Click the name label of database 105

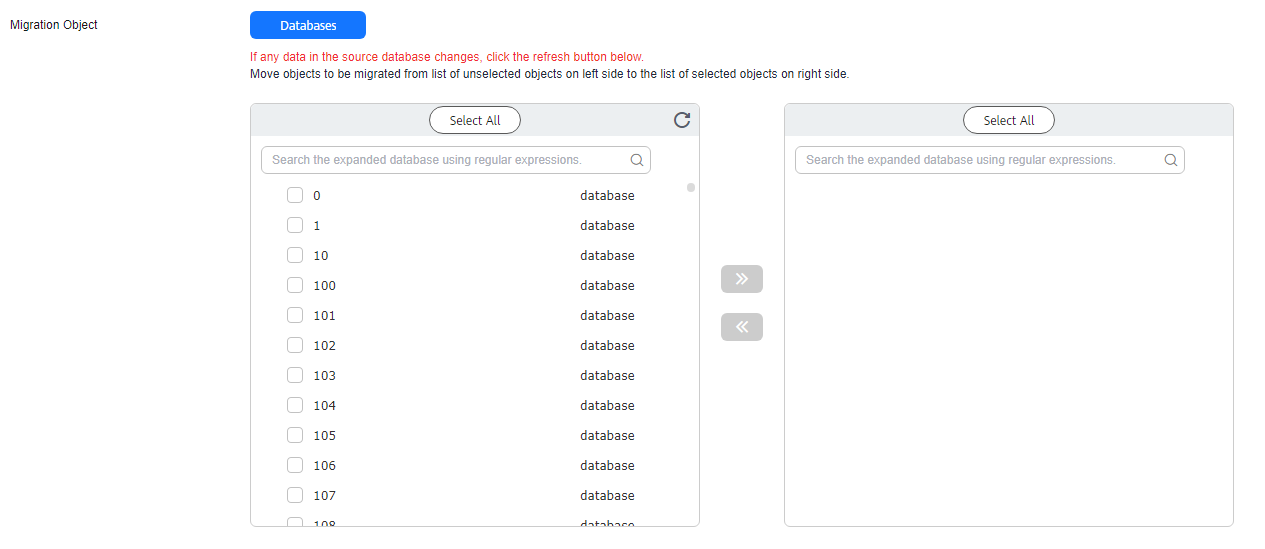325,436
